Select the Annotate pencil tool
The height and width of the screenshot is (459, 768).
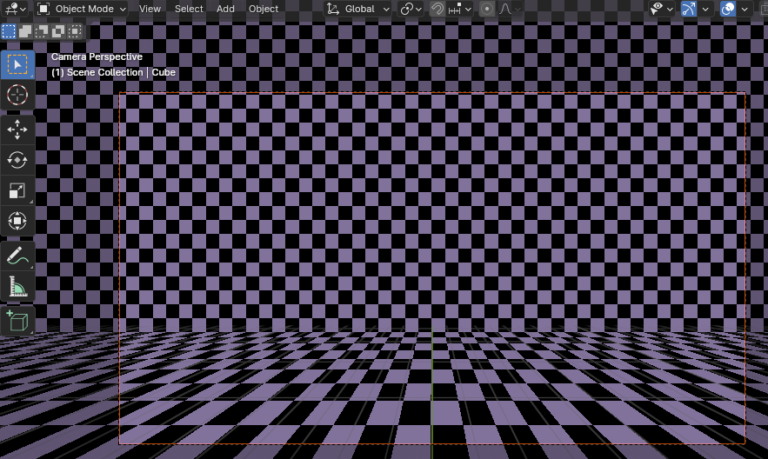coord(17,256)
